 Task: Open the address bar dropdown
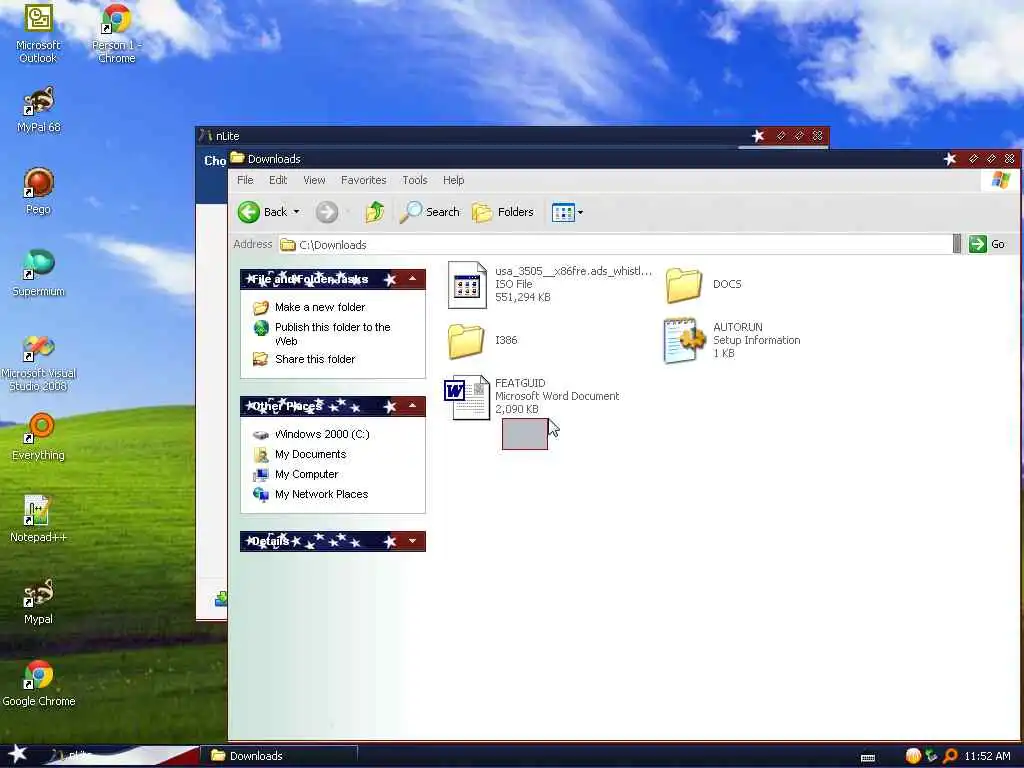pyautogui.click(x=957, y=244)
